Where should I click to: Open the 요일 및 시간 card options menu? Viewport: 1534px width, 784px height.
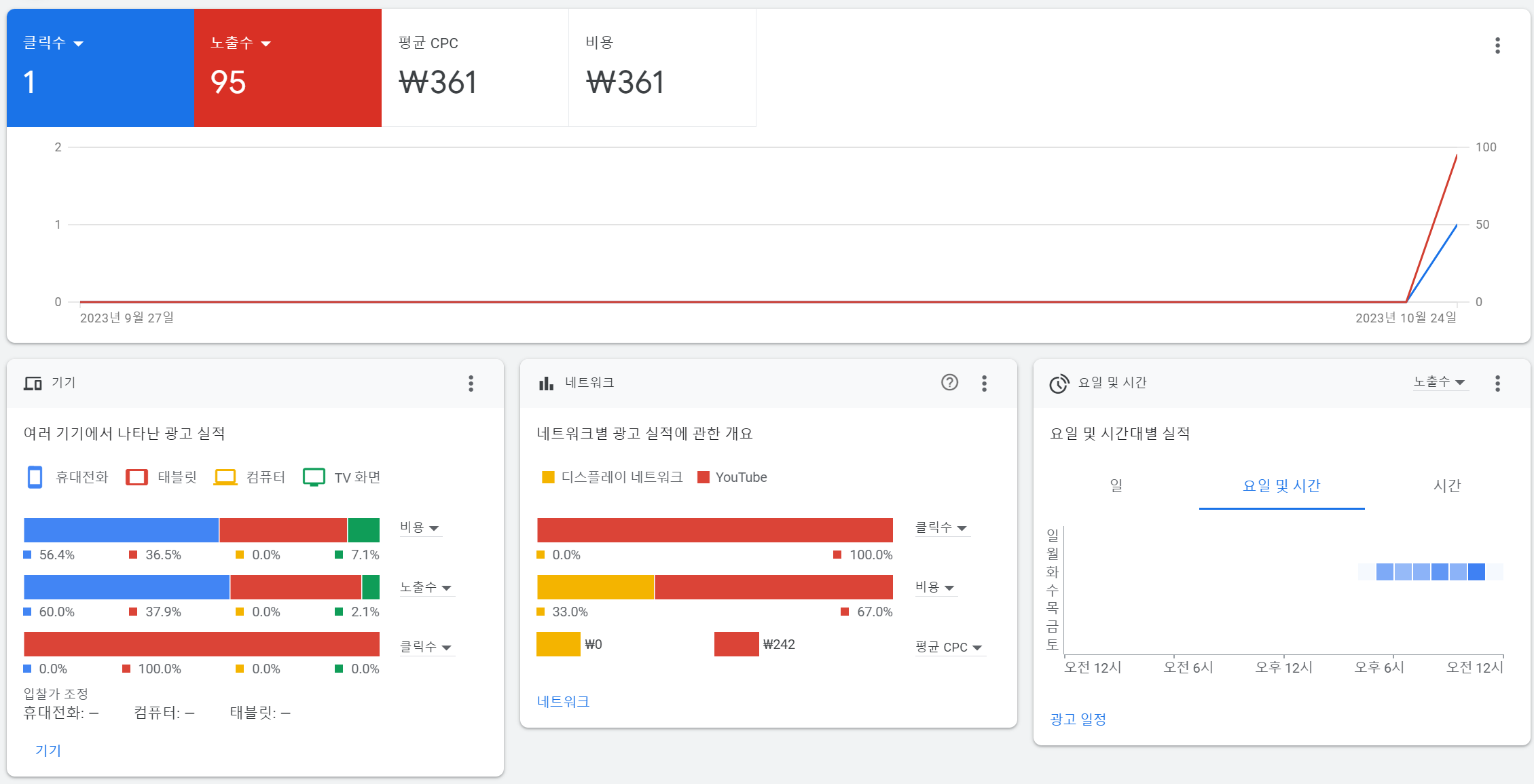pos(1497,384)
